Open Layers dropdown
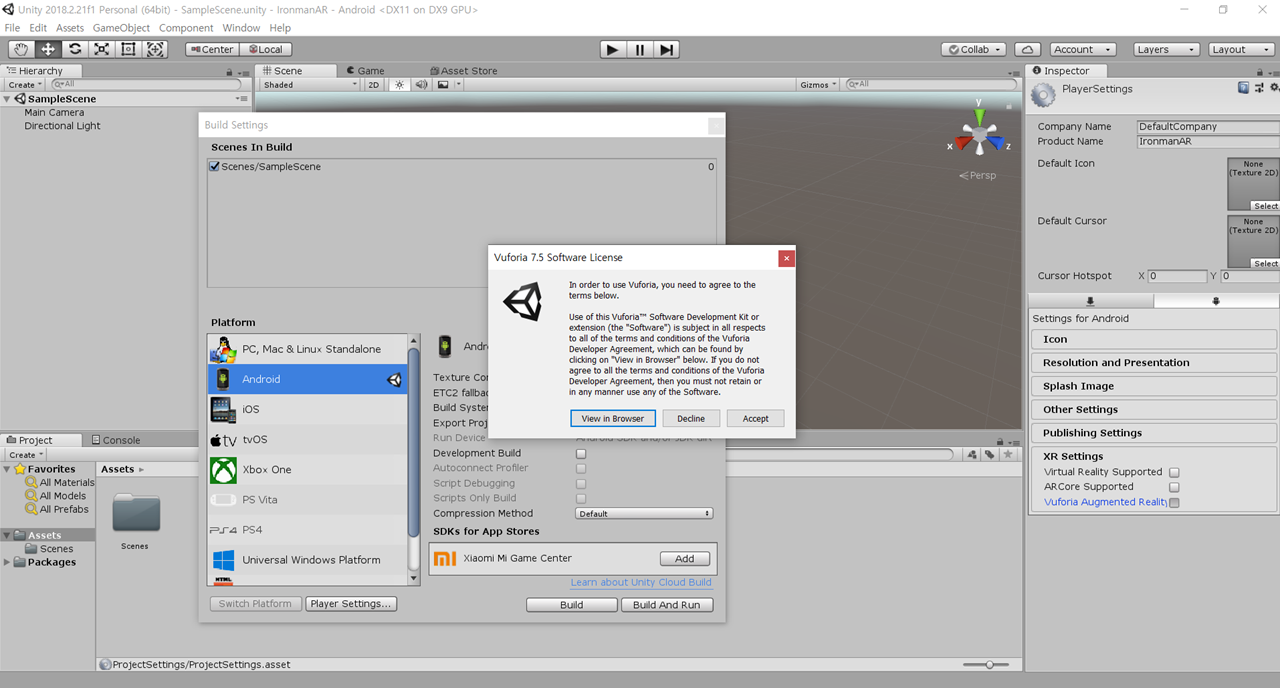Screen dimensions: 1280x688 coord(1166,49)
